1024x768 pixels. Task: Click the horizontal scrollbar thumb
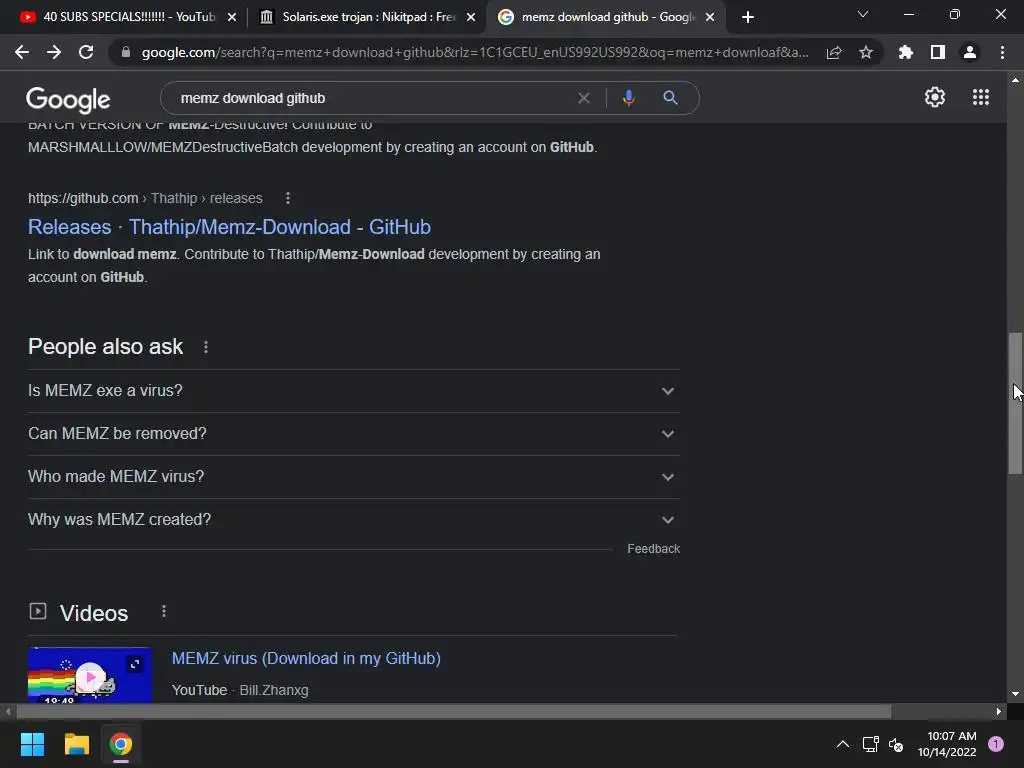pyautogui.click(x=453, y=711)
